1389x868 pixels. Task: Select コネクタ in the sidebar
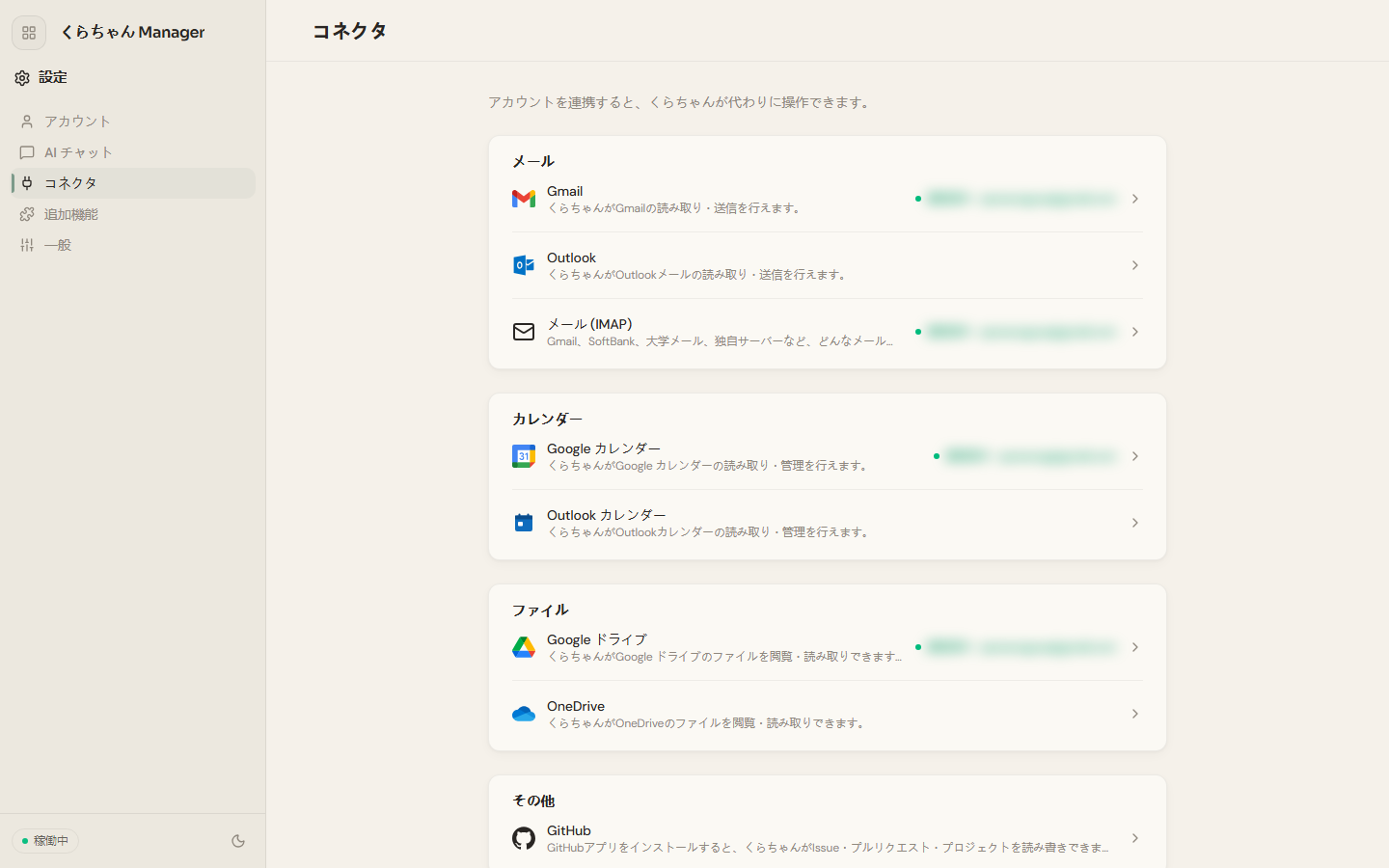point(133,183)
